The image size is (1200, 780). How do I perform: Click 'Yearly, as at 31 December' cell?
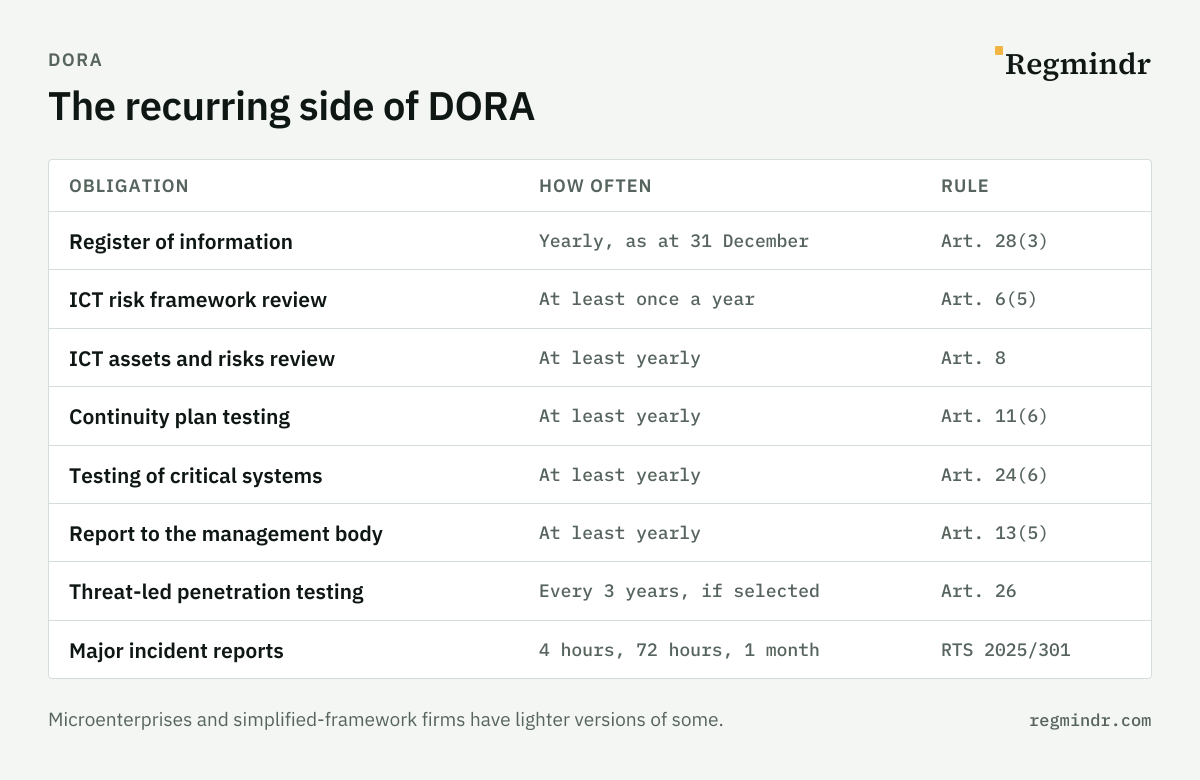point(674,241)
